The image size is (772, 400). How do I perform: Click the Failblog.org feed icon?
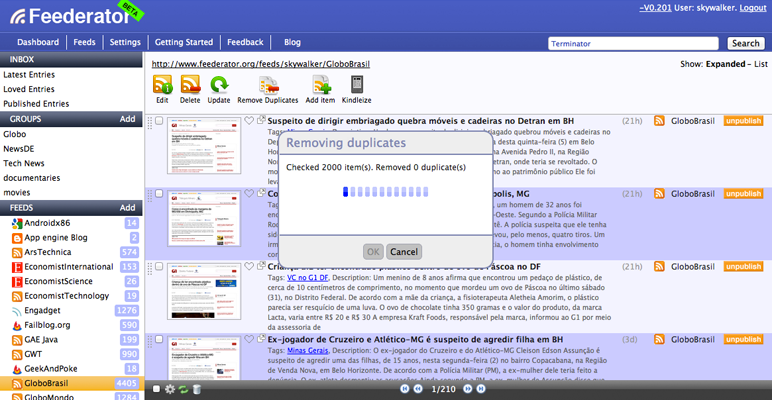click(x=17, y=325)
